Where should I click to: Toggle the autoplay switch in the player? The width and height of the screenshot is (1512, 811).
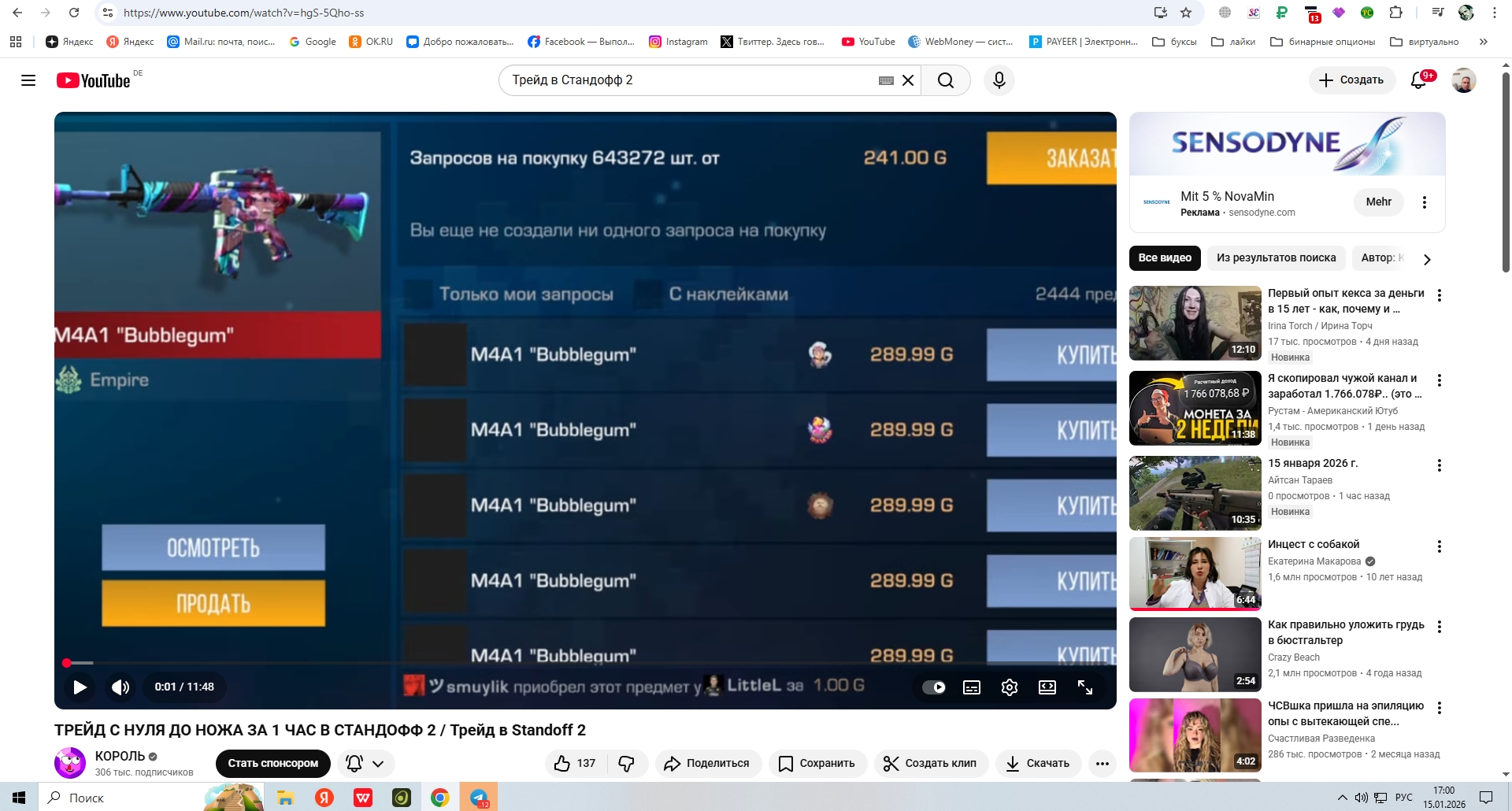(934, 687)
